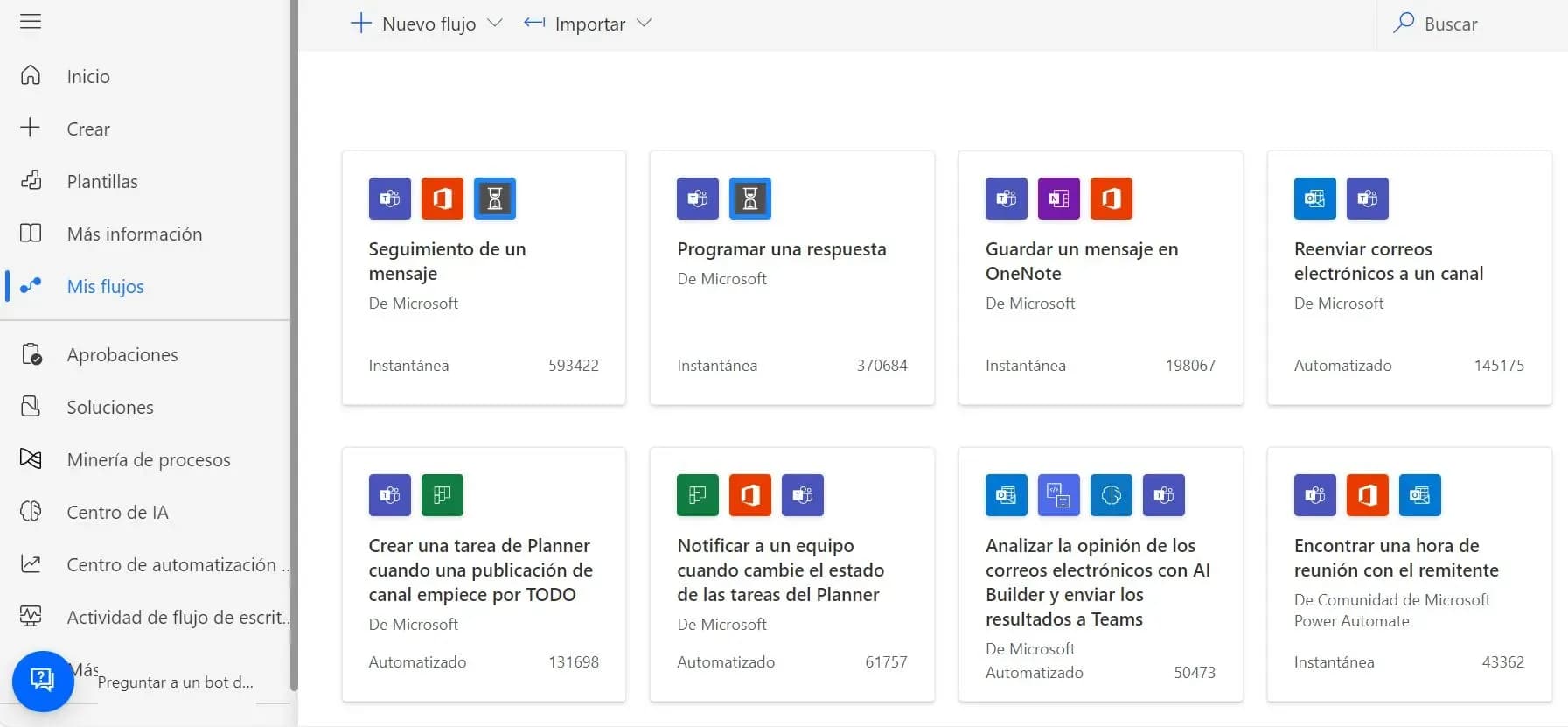Viewport: 1568px width, 727px height.
Task: Click the Inicio home icon
Action: tap(31, 75)
